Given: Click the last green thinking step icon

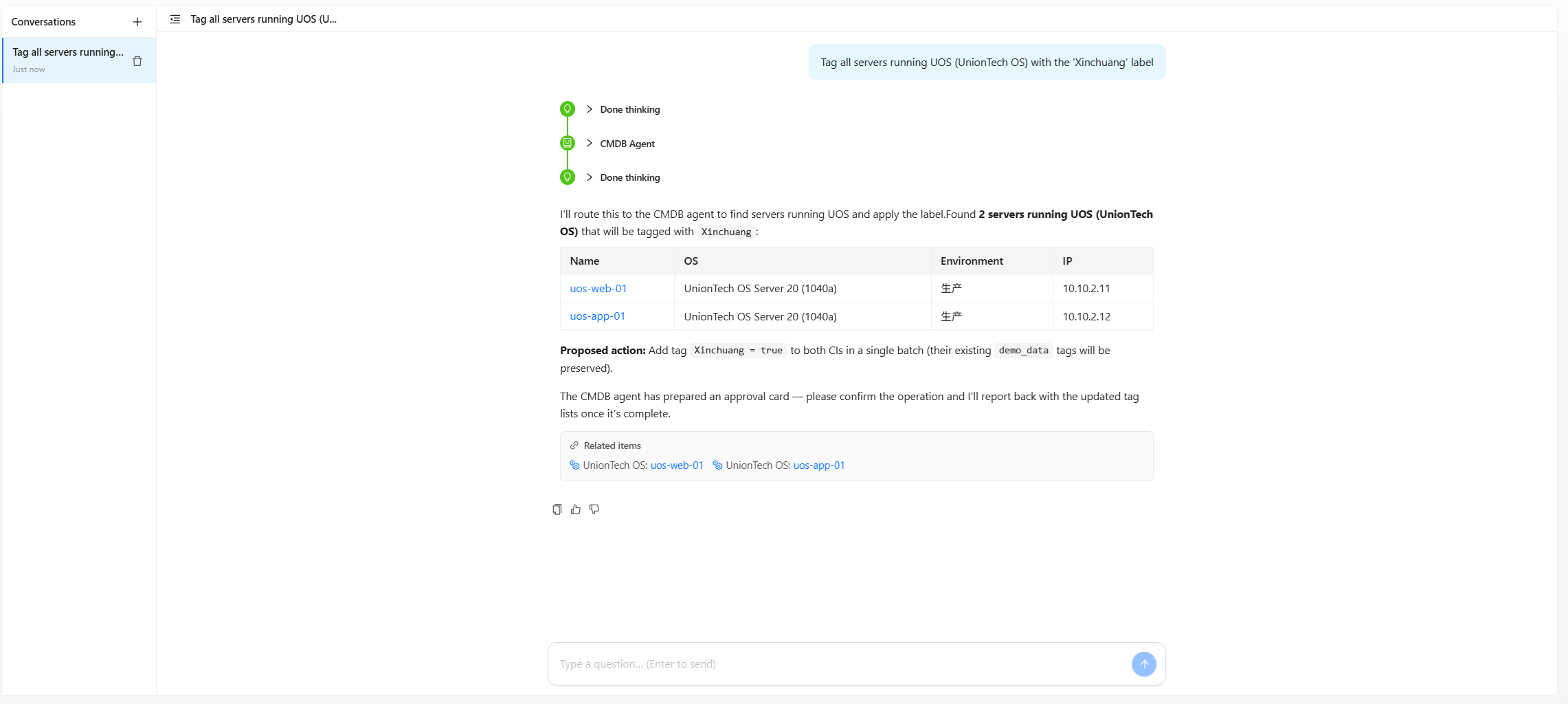Looking at the screenshot, I should click(568, 177).
